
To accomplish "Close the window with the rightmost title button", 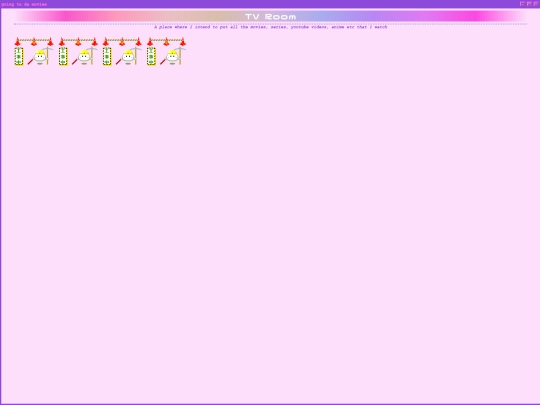I will (x=536, y=4).
